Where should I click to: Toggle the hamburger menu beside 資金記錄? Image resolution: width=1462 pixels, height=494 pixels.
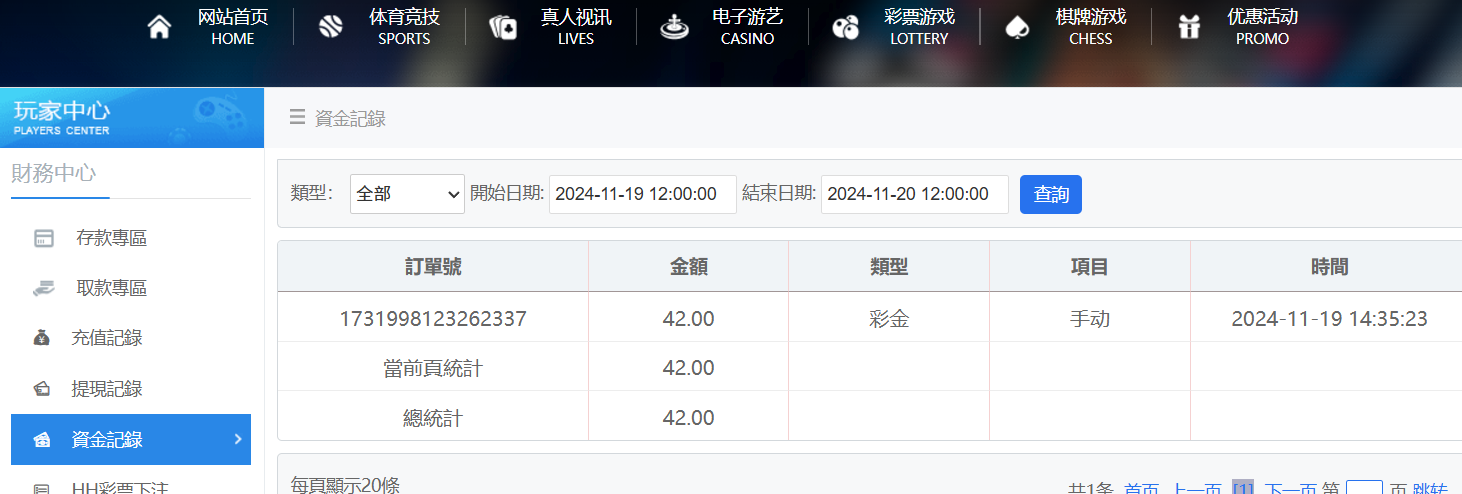(x=297, y=118)
